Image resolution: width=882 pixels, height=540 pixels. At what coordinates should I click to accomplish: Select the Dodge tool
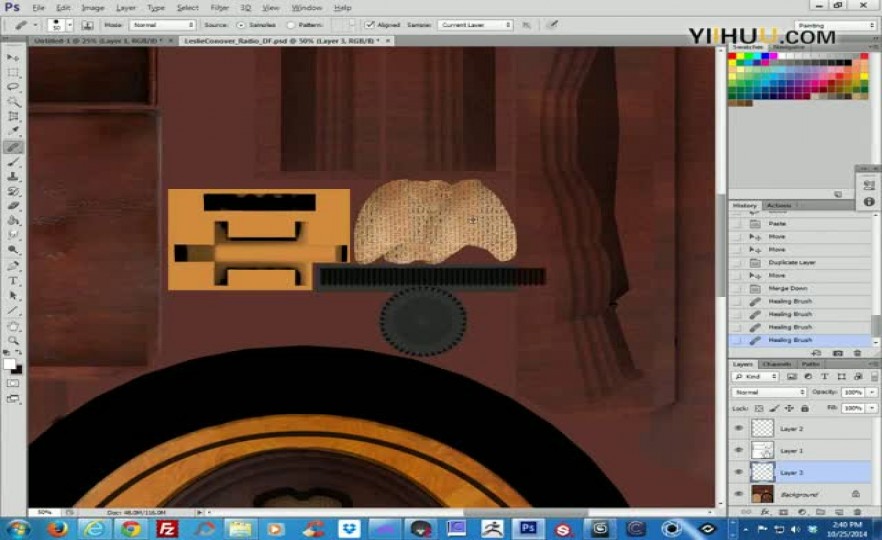[x=13, y=250]
